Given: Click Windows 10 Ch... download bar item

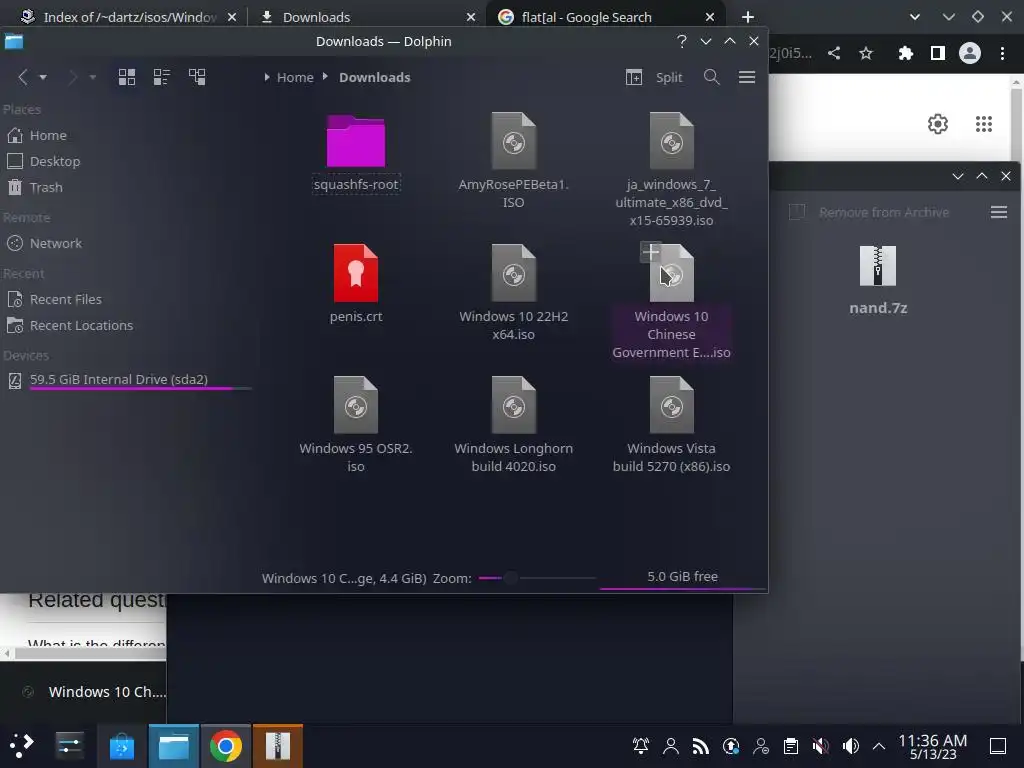Looking at the screenshot, I should pos(95,692).
